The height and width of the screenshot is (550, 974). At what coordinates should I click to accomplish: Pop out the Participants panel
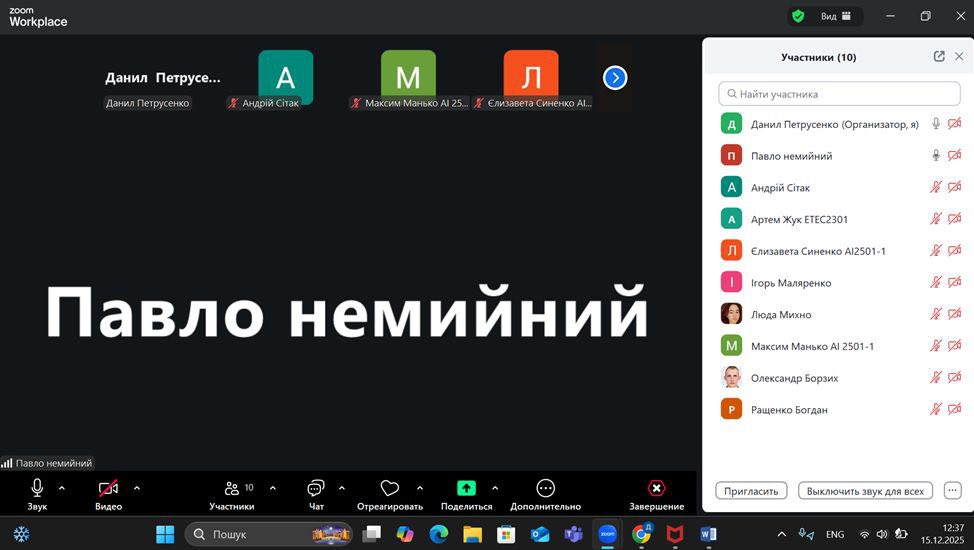(x=939, y=57)
